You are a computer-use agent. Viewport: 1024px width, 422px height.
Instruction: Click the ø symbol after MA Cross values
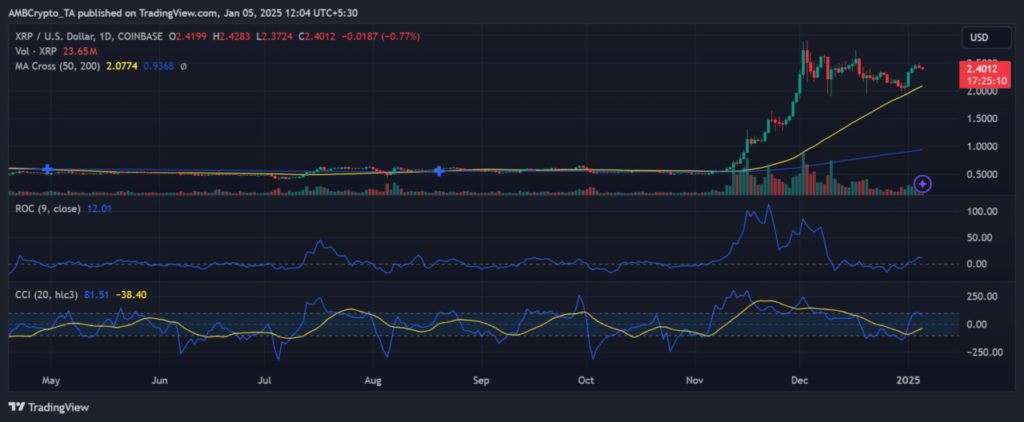point(183,66)
